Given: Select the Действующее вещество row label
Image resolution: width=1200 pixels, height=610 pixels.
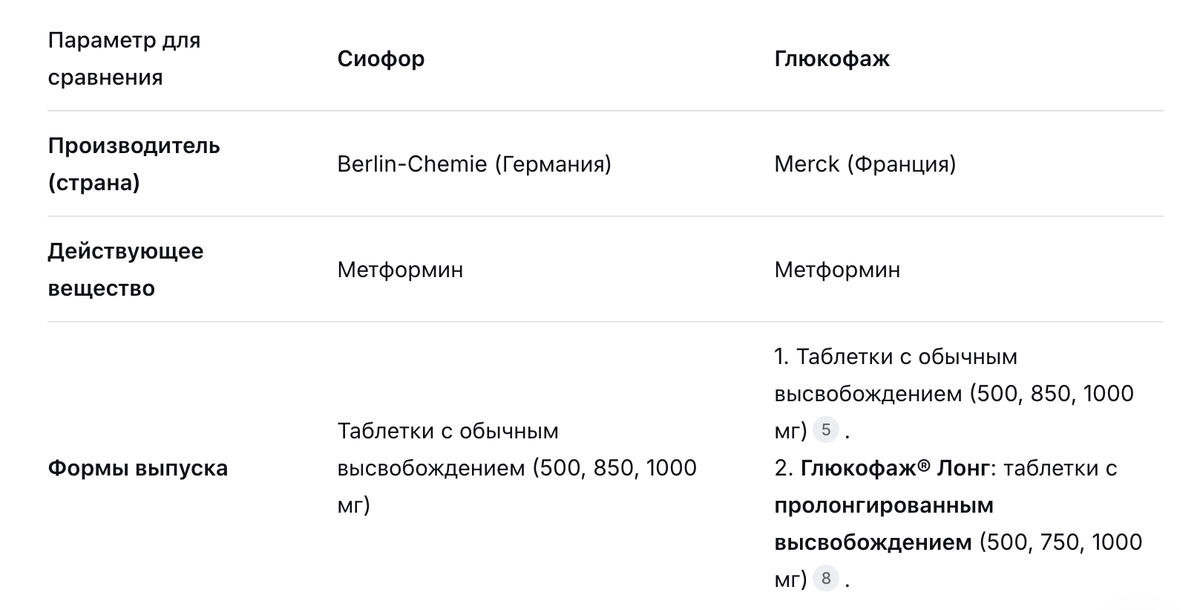Looking at the screenshot, I should [125, 270].
